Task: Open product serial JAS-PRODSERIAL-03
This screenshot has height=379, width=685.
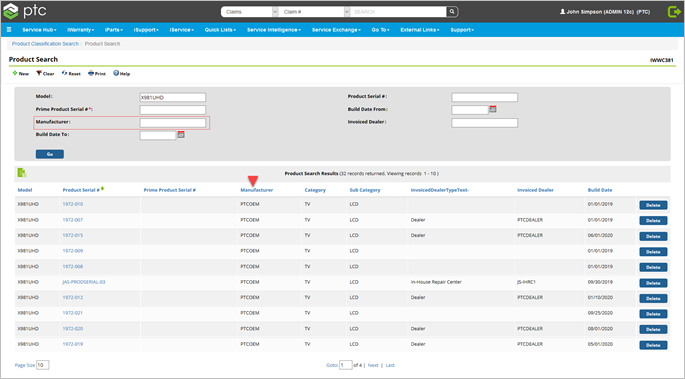Action: [x=84, y=282]
